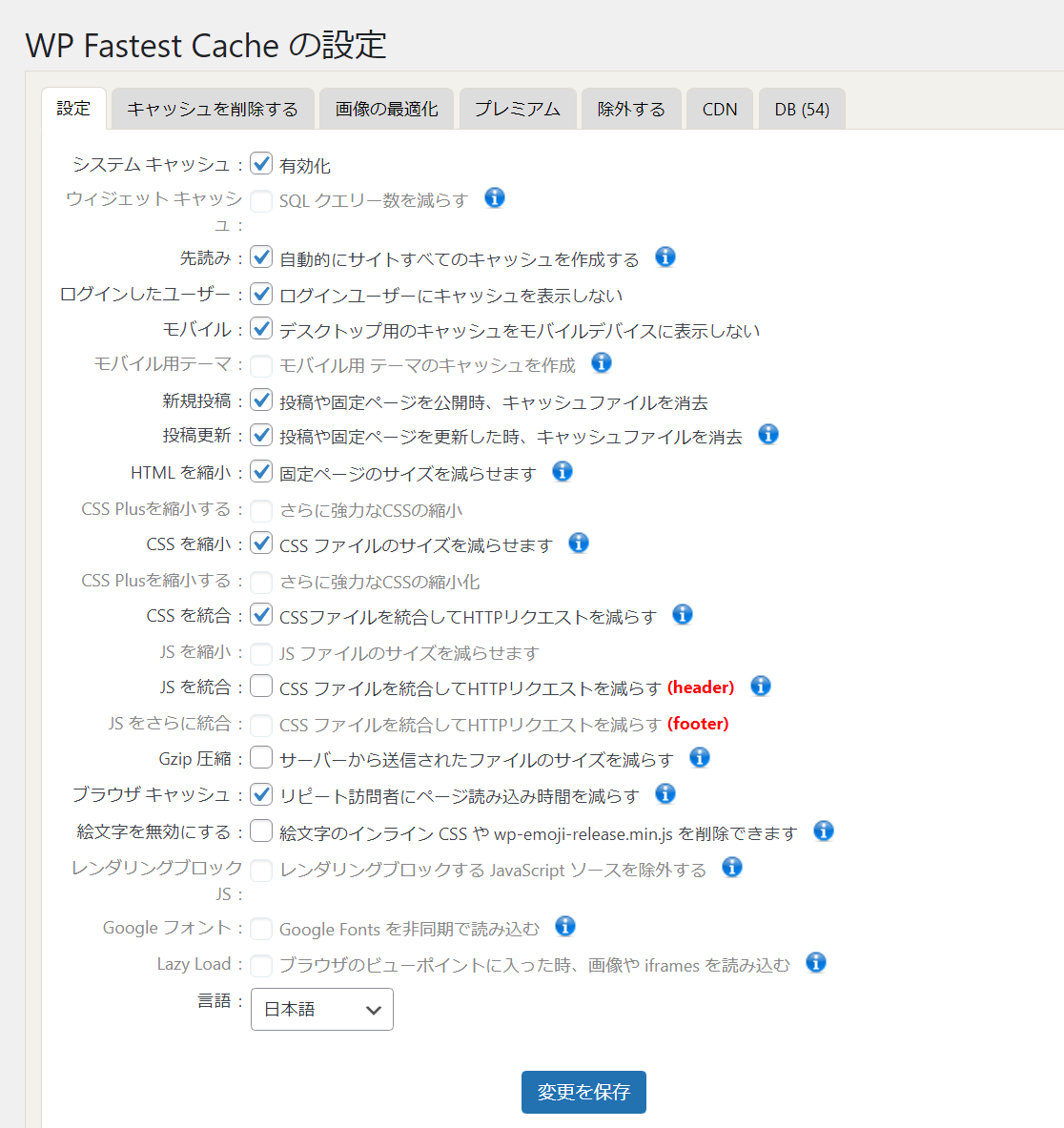The image size is (1064, 1128).
Task: Click info icon beside ウィジェット キャッシュ option
Action: [x=495, y=198]
